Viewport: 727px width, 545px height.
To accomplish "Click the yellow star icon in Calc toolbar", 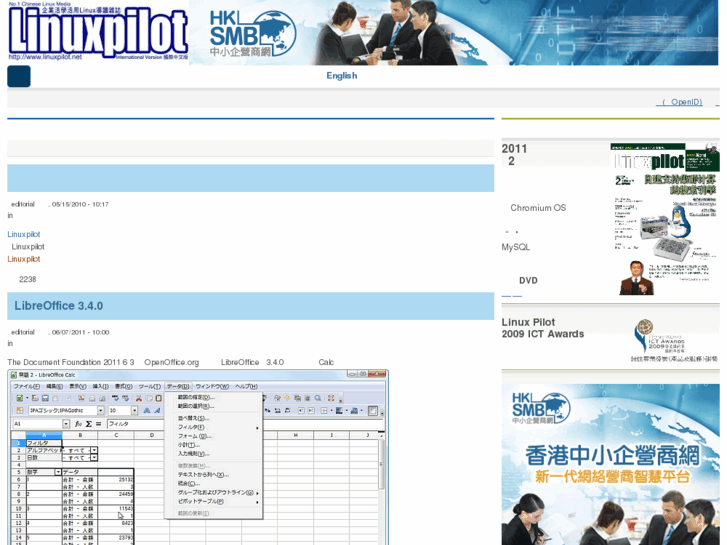I will point(287,398).
